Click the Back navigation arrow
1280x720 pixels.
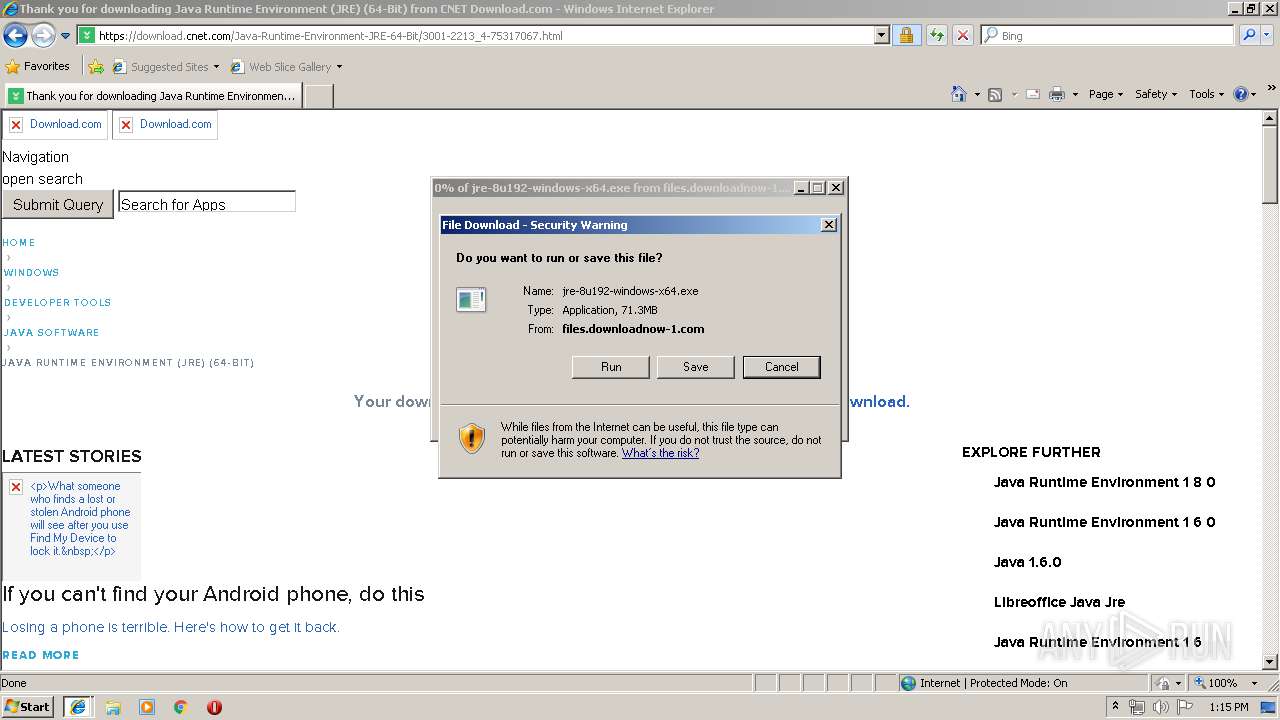15,36
